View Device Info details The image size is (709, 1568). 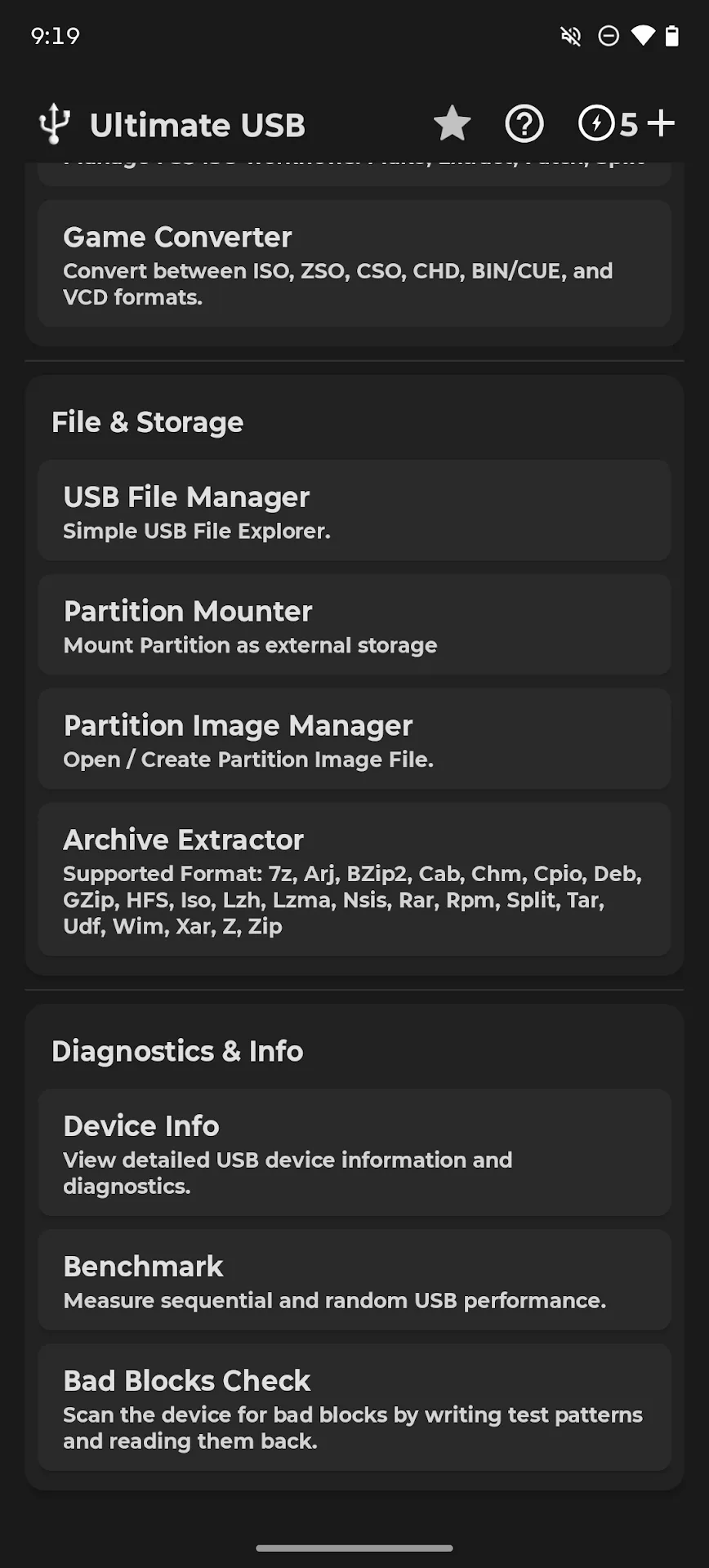coord(354,1152)
